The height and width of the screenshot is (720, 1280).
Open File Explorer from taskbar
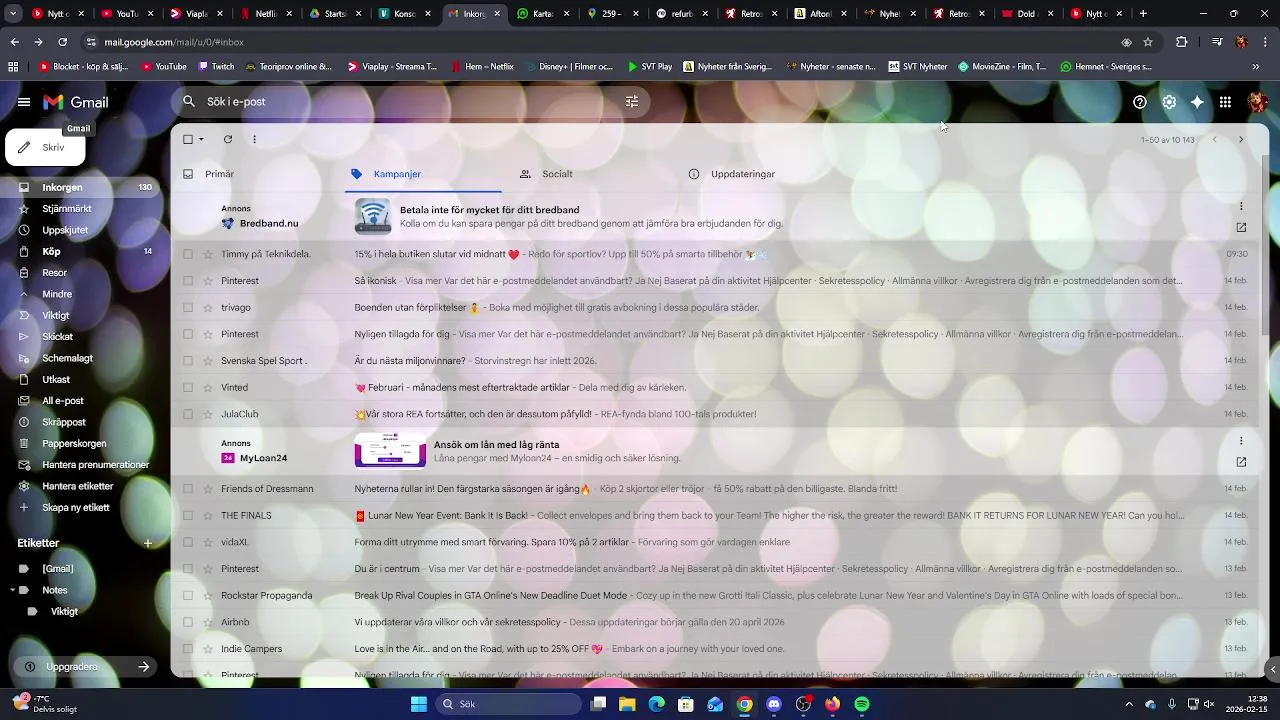point(627,704)
